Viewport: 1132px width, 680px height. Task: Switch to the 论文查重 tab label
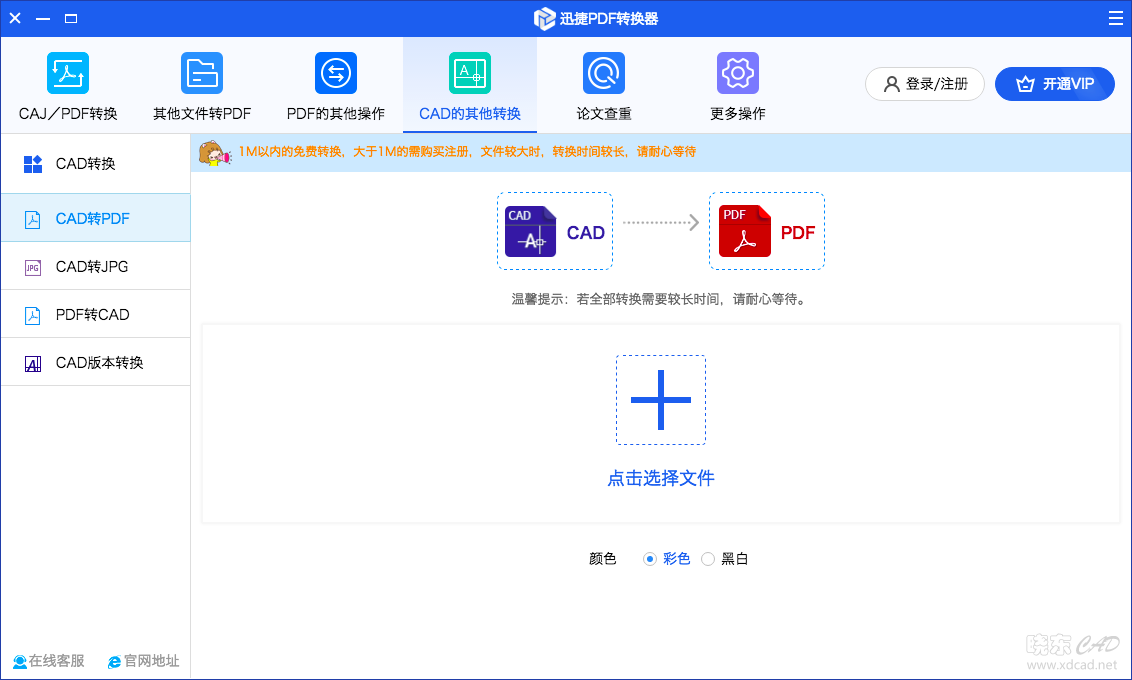click(604, 113)
